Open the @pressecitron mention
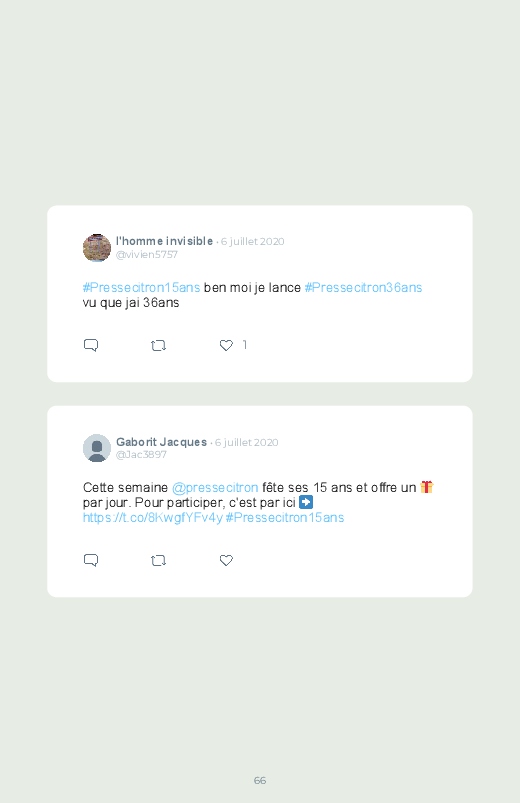This screenshot has width=520, height=803. (x=215, y=488)
